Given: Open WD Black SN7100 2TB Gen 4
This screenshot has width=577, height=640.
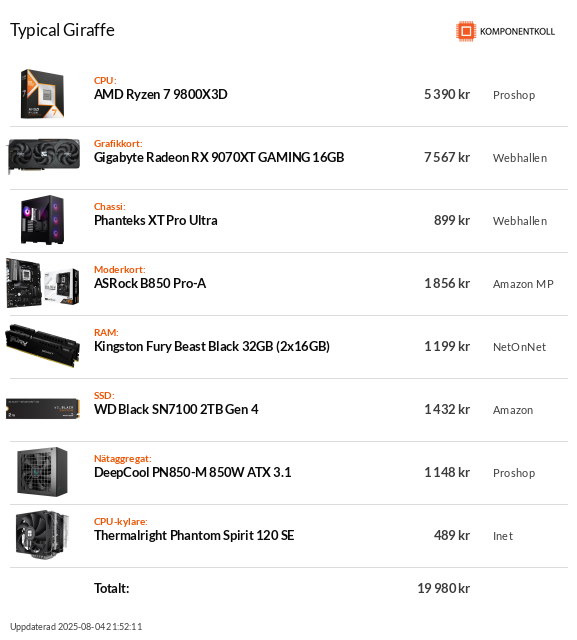Looking at the screenshot, I should coord(176,409).
